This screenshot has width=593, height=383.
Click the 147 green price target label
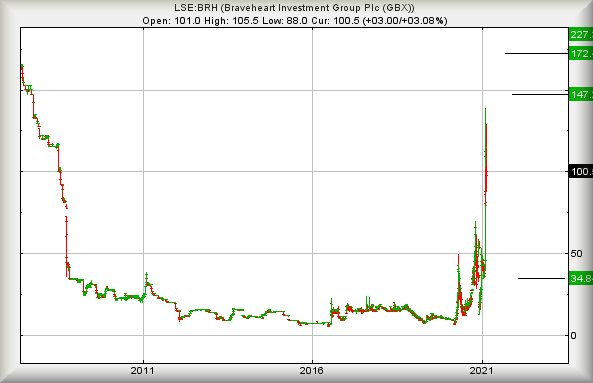click(581, 95)
